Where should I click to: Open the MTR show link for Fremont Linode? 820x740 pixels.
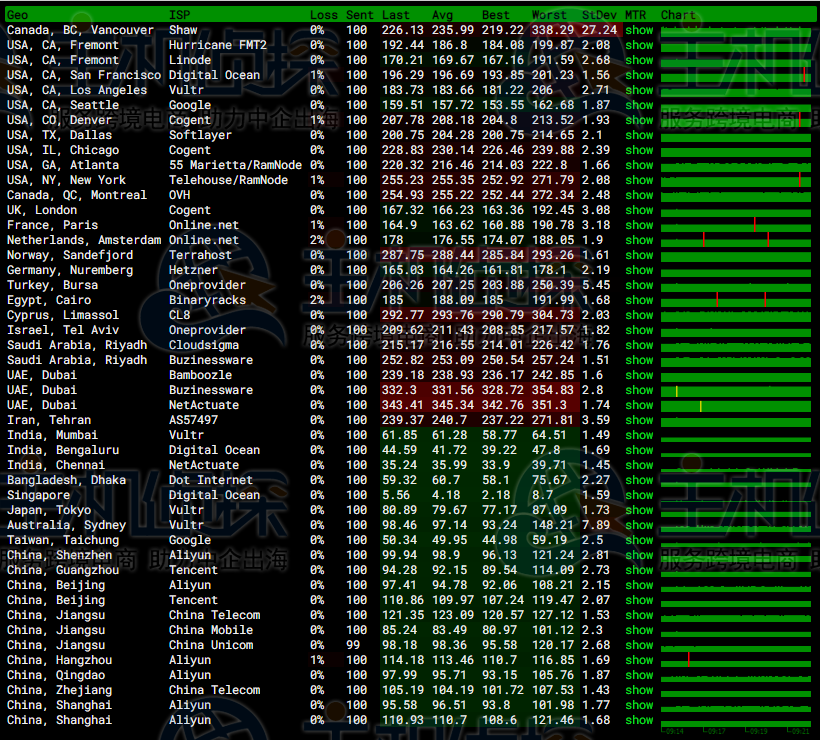(639, 60)
